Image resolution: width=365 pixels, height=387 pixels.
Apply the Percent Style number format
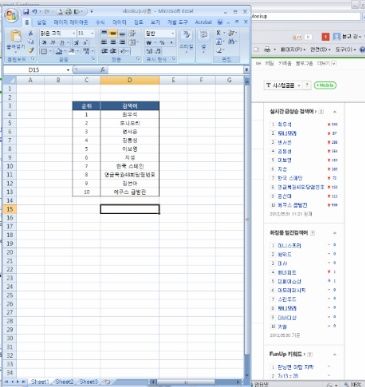pyautogui.click(x=162, y=43)
